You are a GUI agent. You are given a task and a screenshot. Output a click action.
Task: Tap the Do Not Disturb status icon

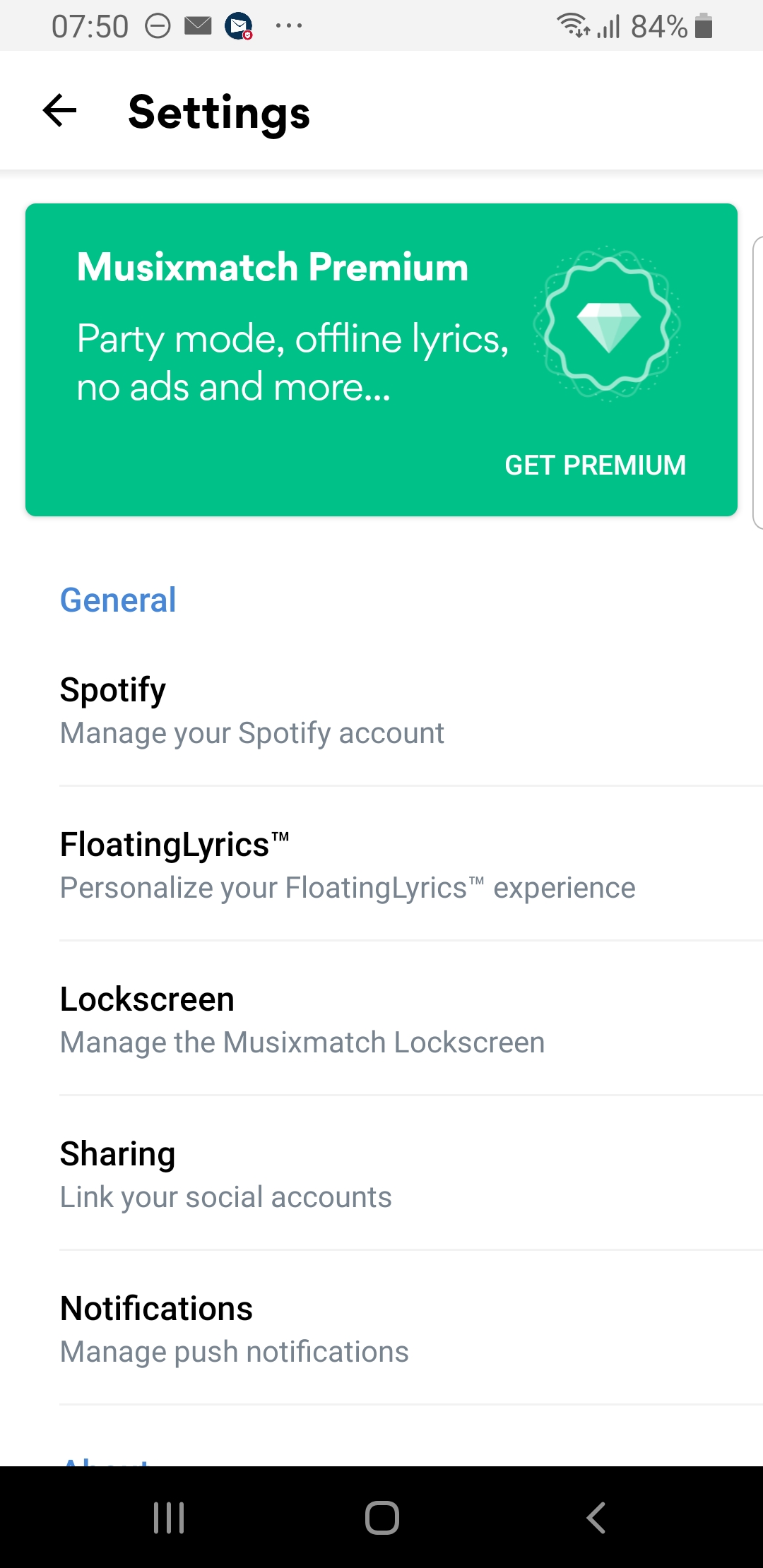pos(158,26)
